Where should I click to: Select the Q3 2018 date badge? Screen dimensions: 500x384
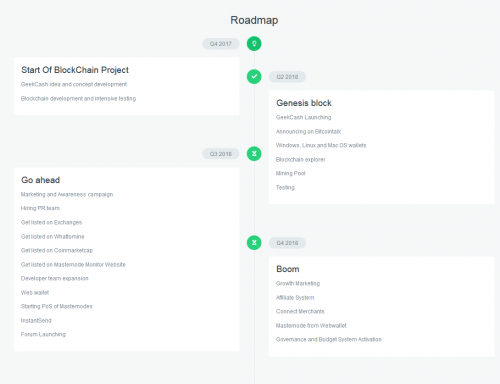221,154
